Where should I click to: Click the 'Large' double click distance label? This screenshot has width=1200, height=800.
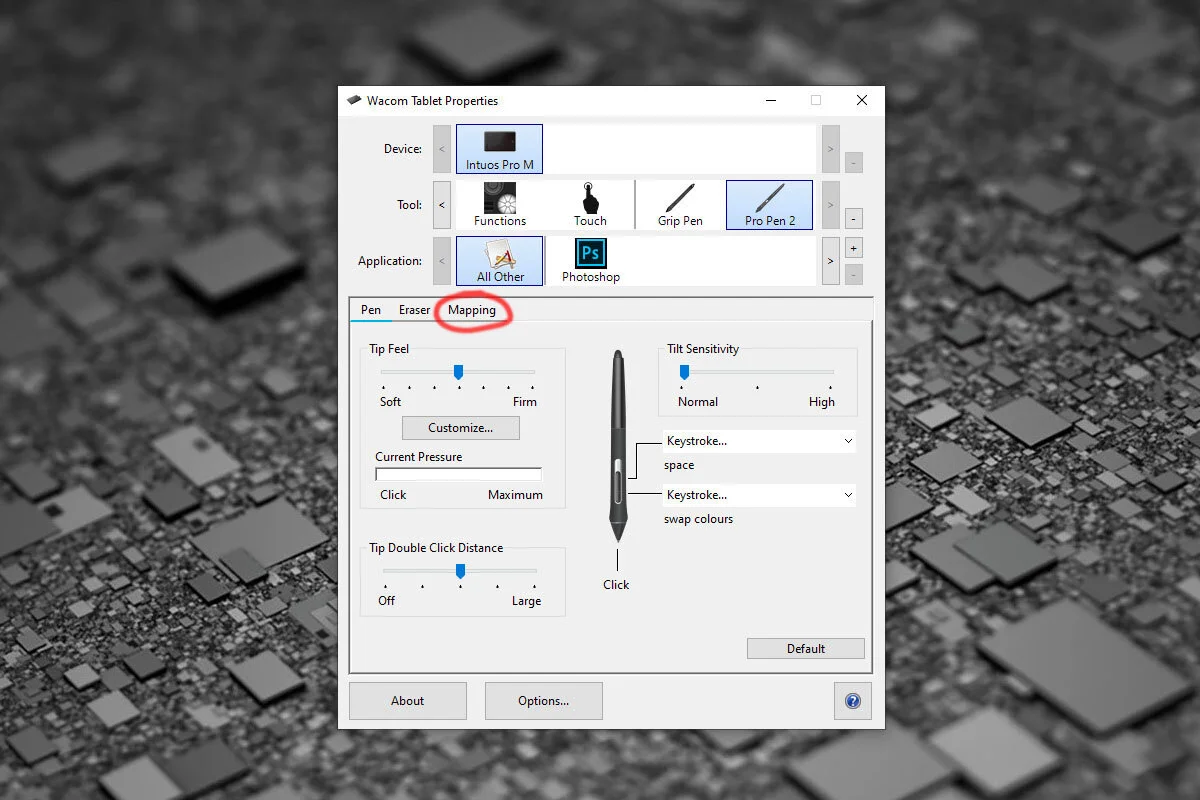tap(526, 601)
